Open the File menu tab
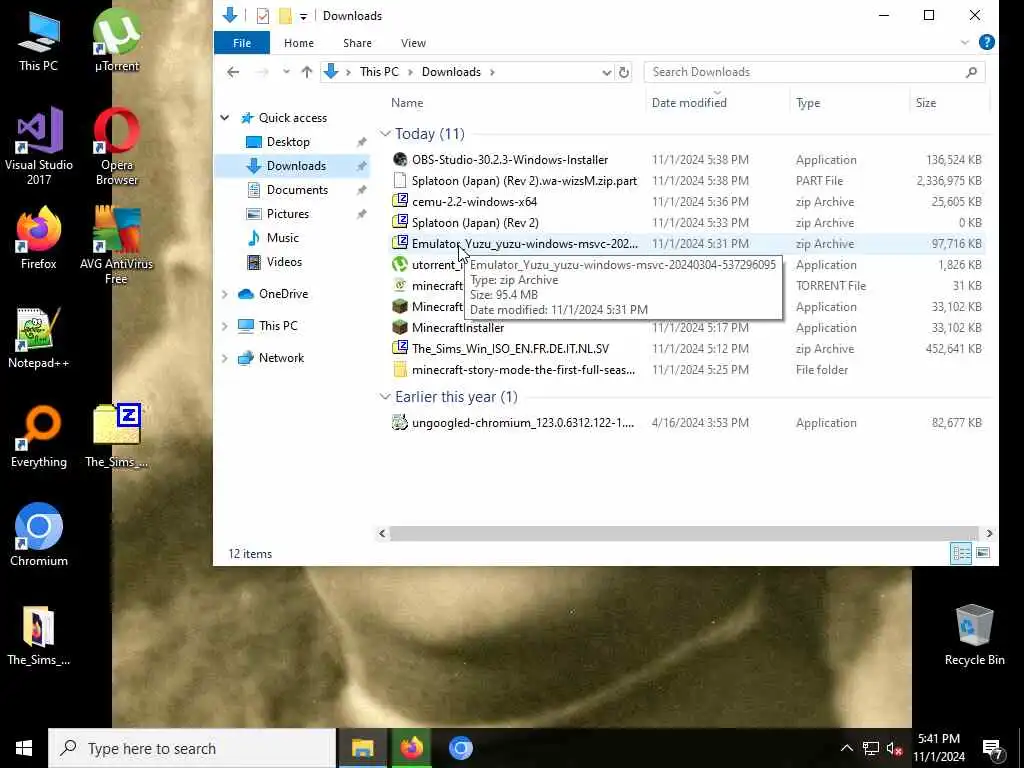The image size is (1024, 768). [x=242, y=43]
